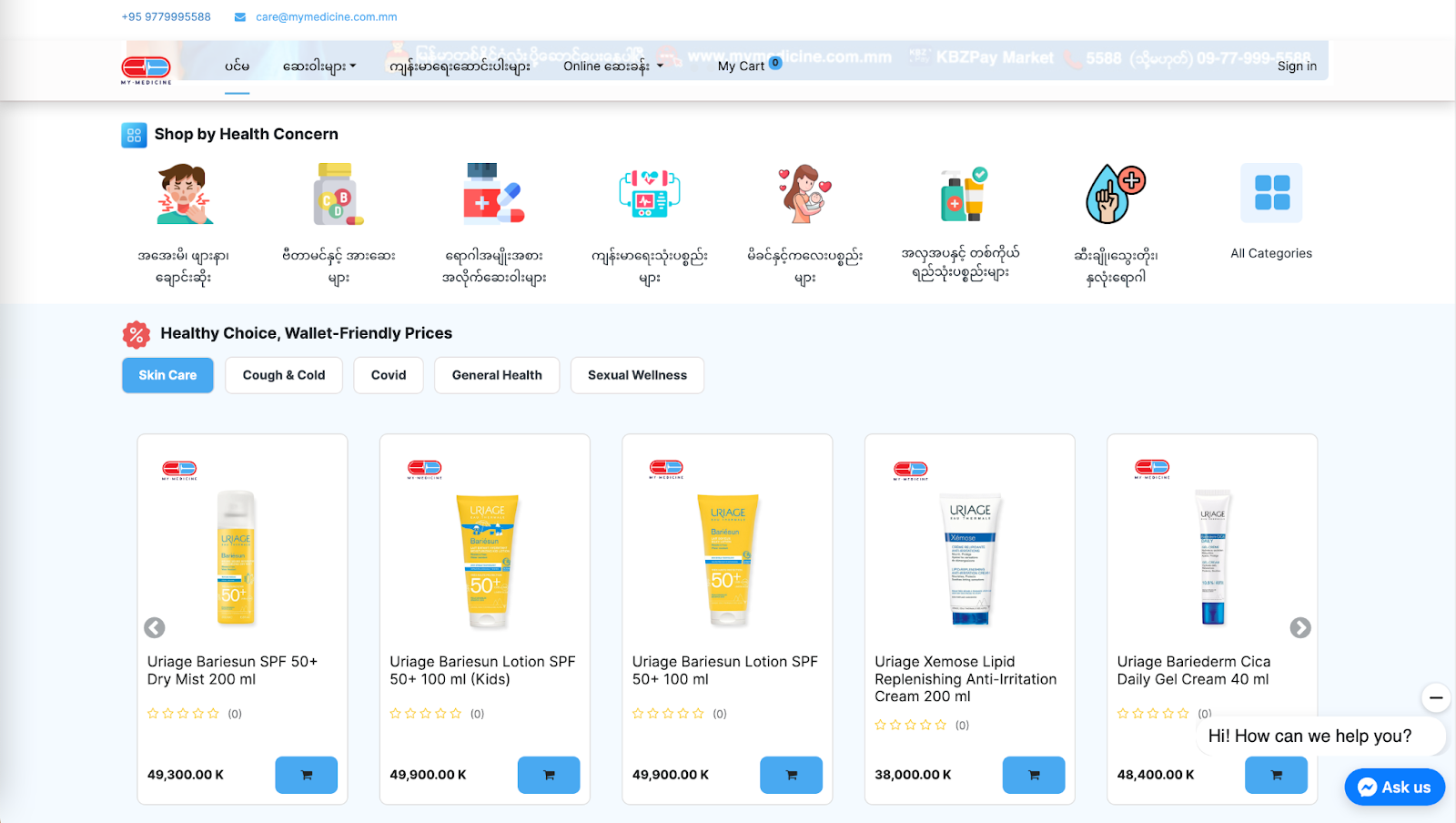
Task: Add Bariederm Cica Gel Cream to cart
Action: coord(1277,775)
